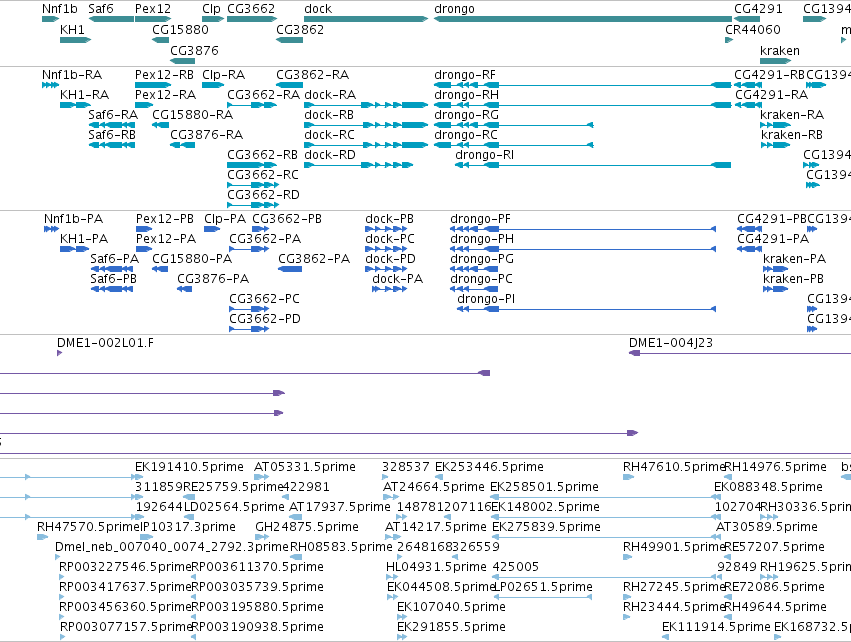Click the drongo-PF protein feature
The height and width of the screenshot is (642, 851).
583,229
